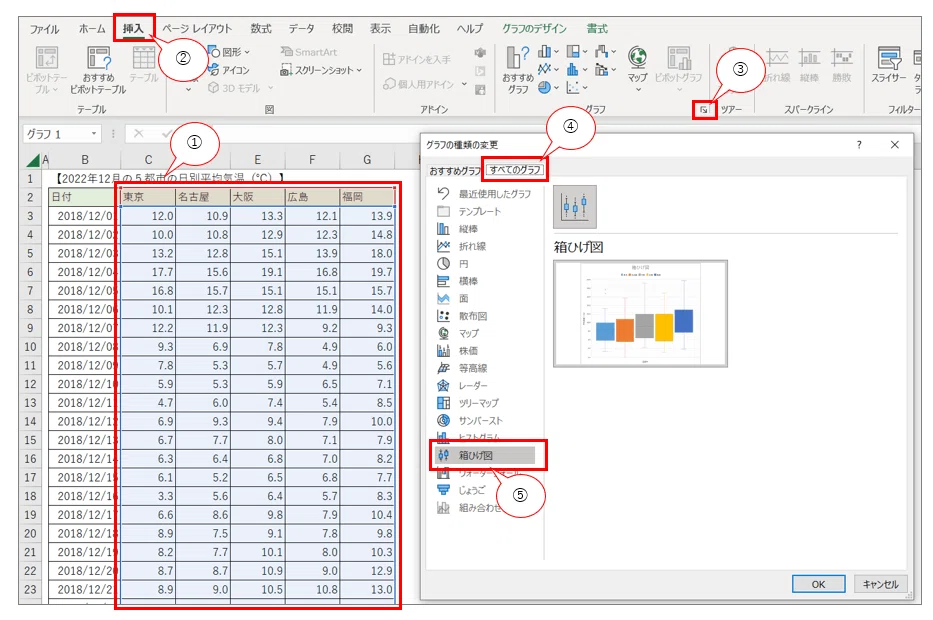Click OK in chart type dialog

click(818, 584)
